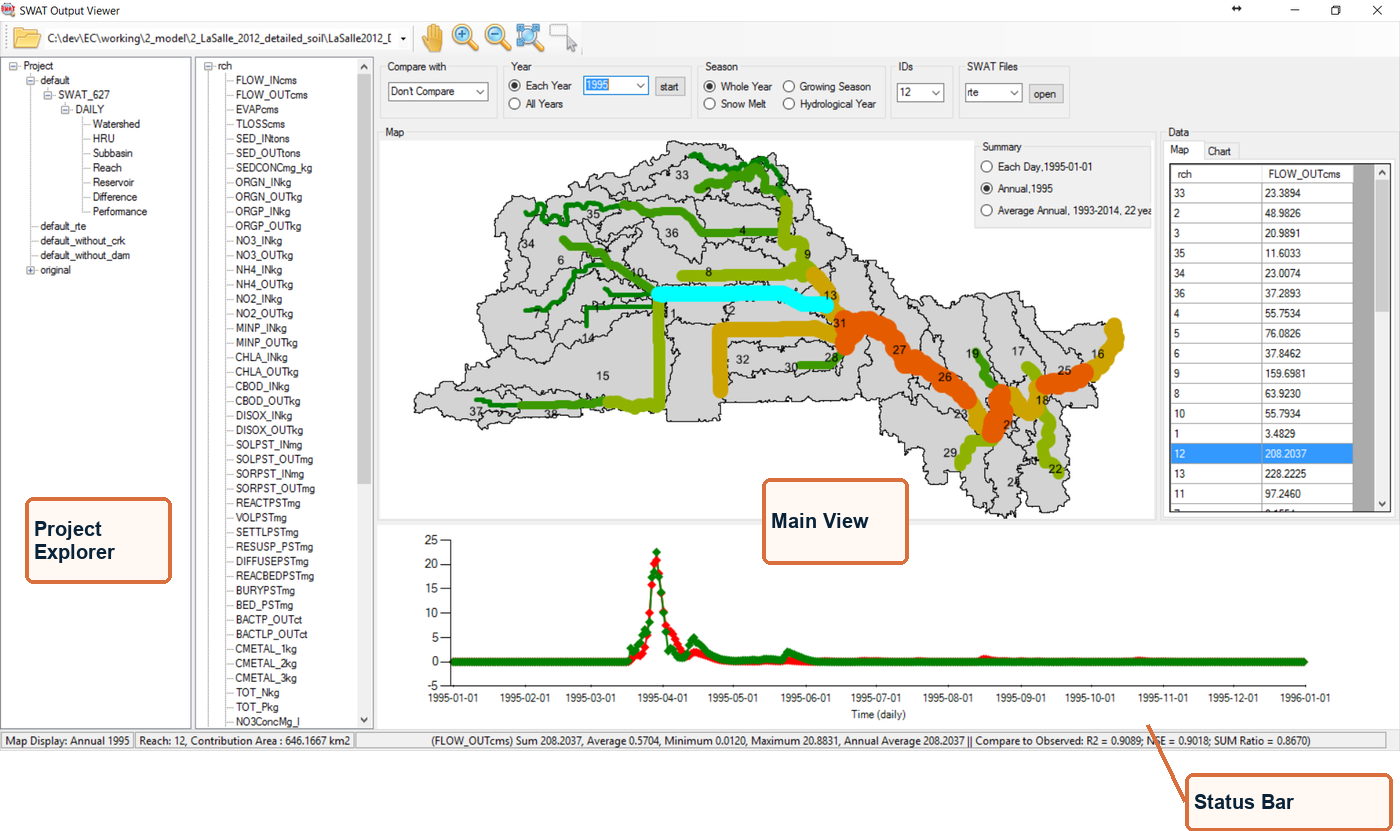
Task: Open the project folder icon
Action: (27, 38)
